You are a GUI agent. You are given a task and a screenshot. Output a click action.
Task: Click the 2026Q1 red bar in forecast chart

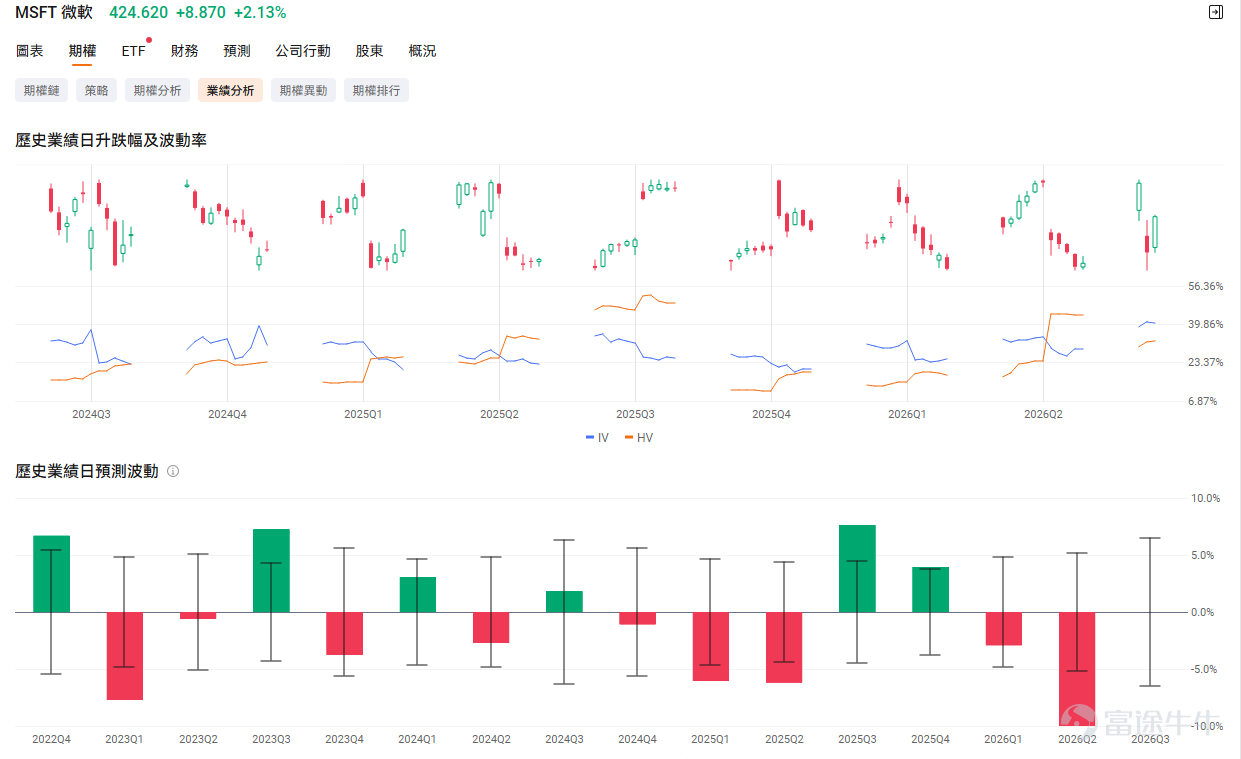point(1003,629)
